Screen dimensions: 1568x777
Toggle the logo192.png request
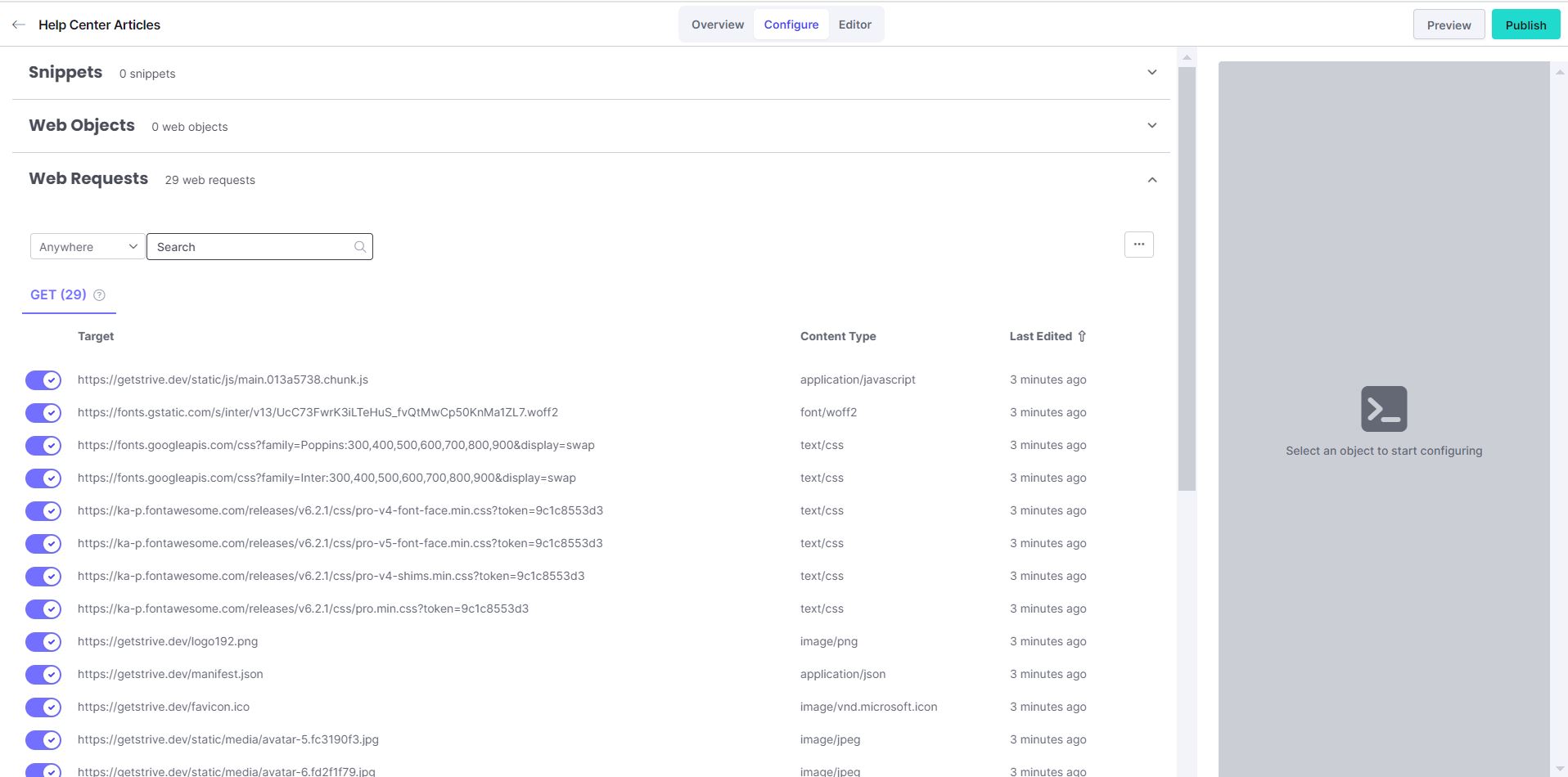(x=43, y=642)
